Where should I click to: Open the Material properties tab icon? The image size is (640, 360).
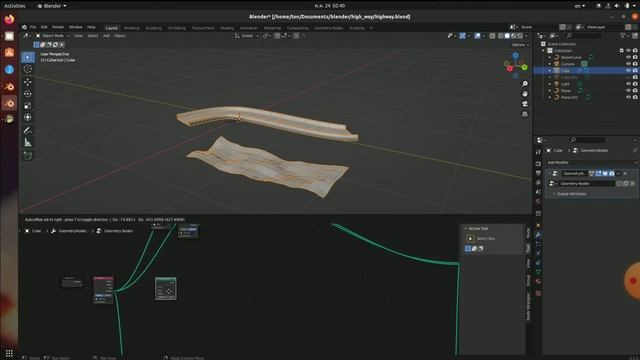538,282
